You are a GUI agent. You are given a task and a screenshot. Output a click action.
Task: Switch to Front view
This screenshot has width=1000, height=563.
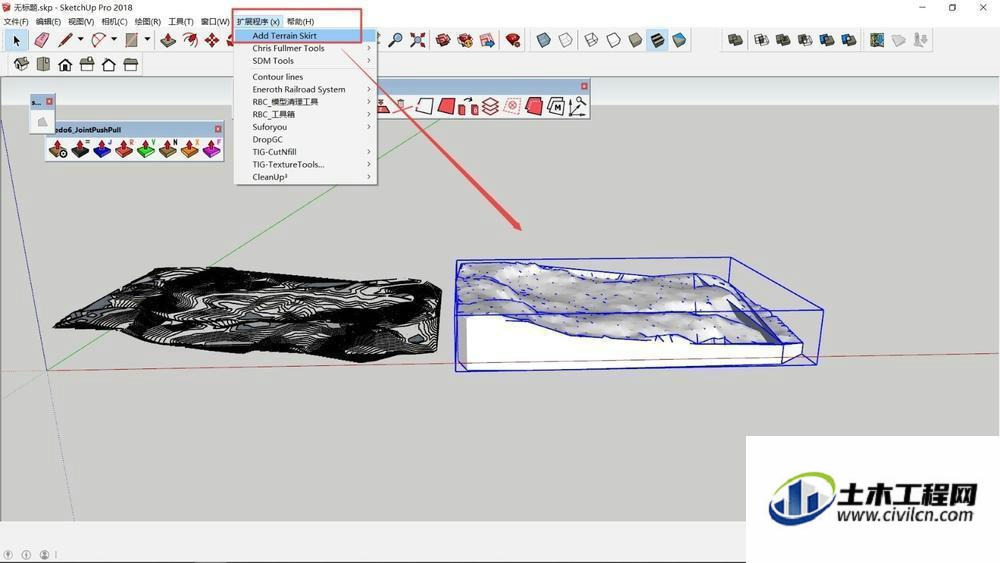click(x=65, y=64)
